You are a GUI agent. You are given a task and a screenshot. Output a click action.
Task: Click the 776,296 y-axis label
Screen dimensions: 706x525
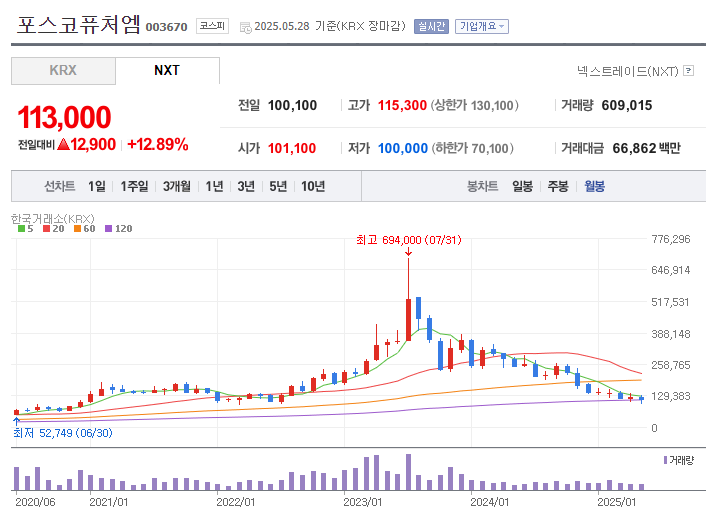(671, 239)
